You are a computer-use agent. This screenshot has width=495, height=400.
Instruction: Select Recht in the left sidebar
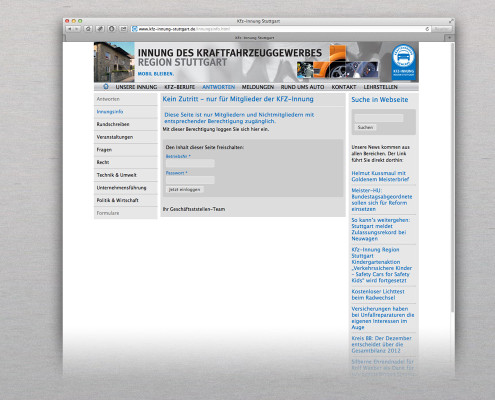[126, 162]
